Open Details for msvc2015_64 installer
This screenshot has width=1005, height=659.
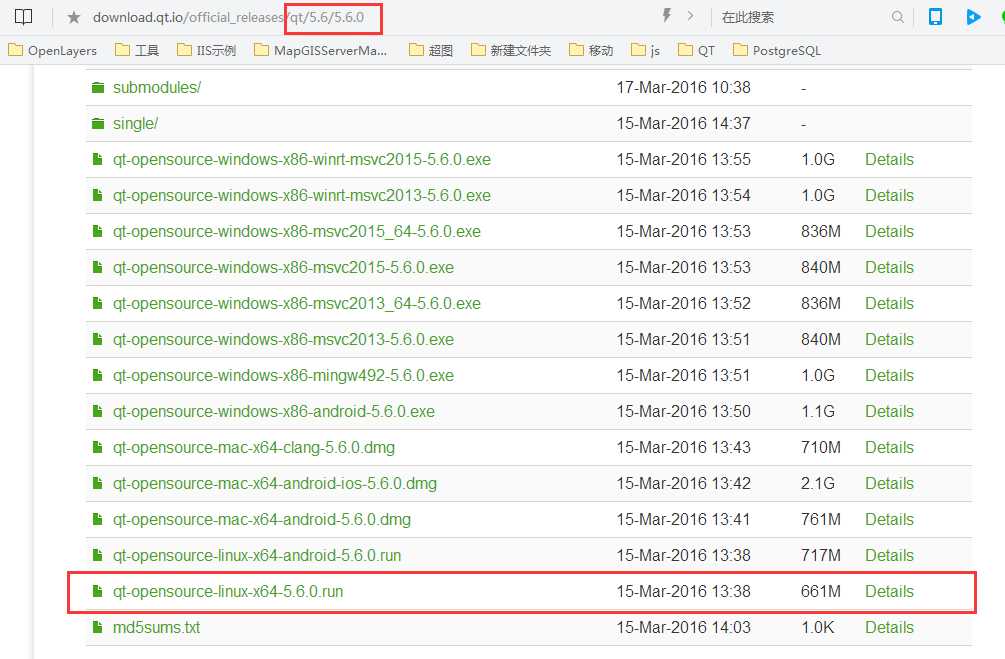889,231
